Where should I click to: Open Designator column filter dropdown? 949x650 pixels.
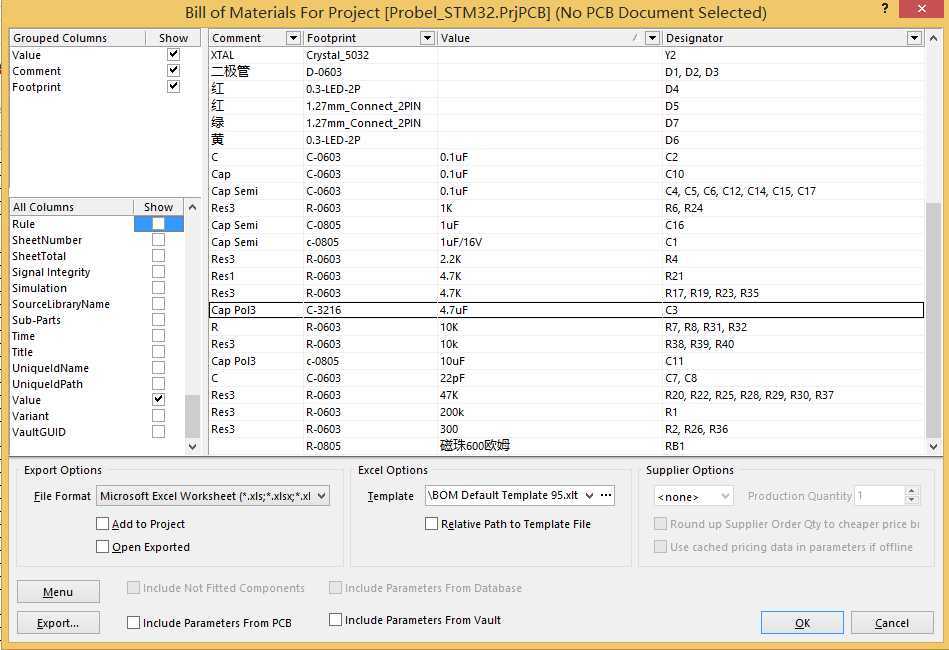click(914, 38)
